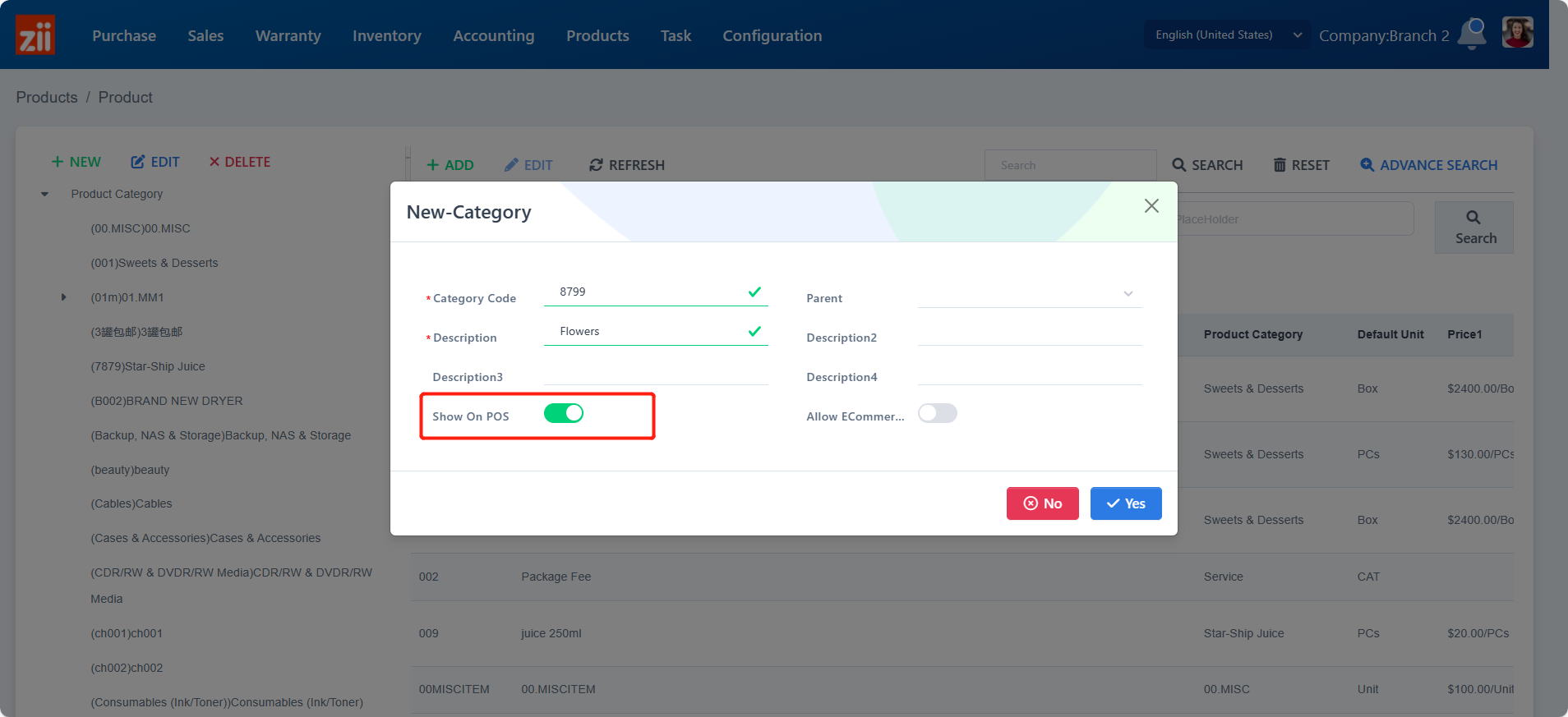This screenshot has width=1568, height=717.
Task: Click the Delete category icon
Action: (x=214, y=162)
